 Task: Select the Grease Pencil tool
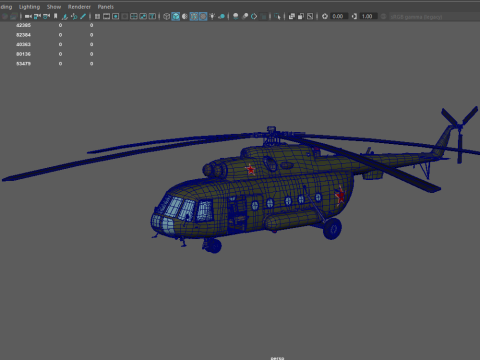(x=83, y=16)
